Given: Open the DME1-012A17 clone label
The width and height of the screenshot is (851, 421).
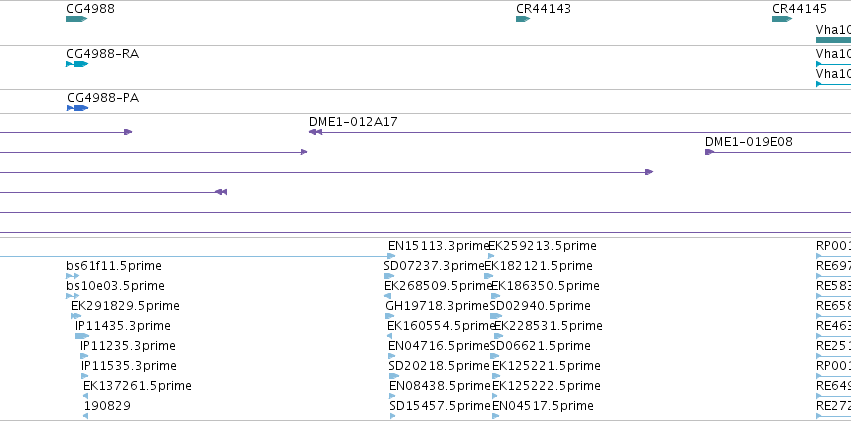Looking at the screenshot, I should pyautogui.click(x=353, y=122).
